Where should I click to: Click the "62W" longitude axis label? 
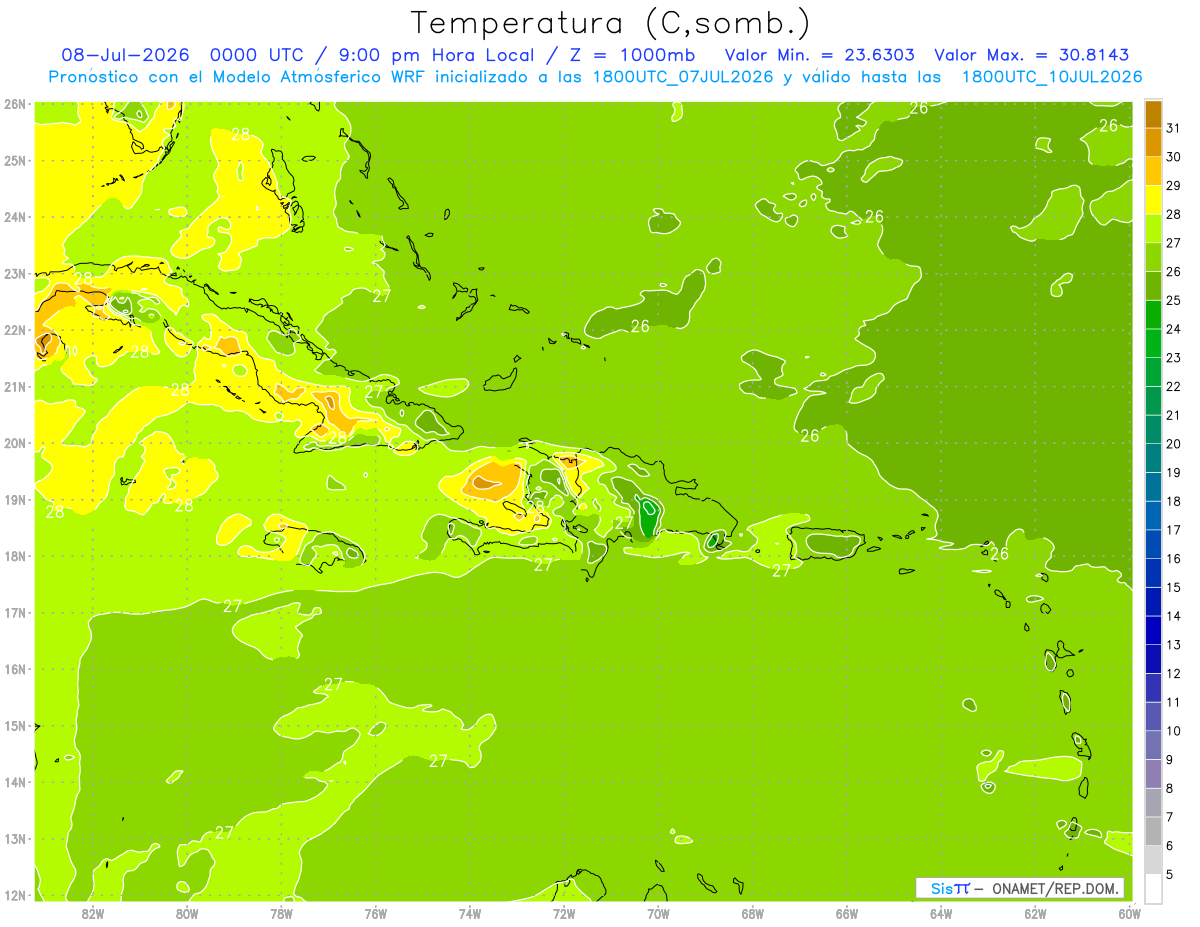[x=1035, y=913]
